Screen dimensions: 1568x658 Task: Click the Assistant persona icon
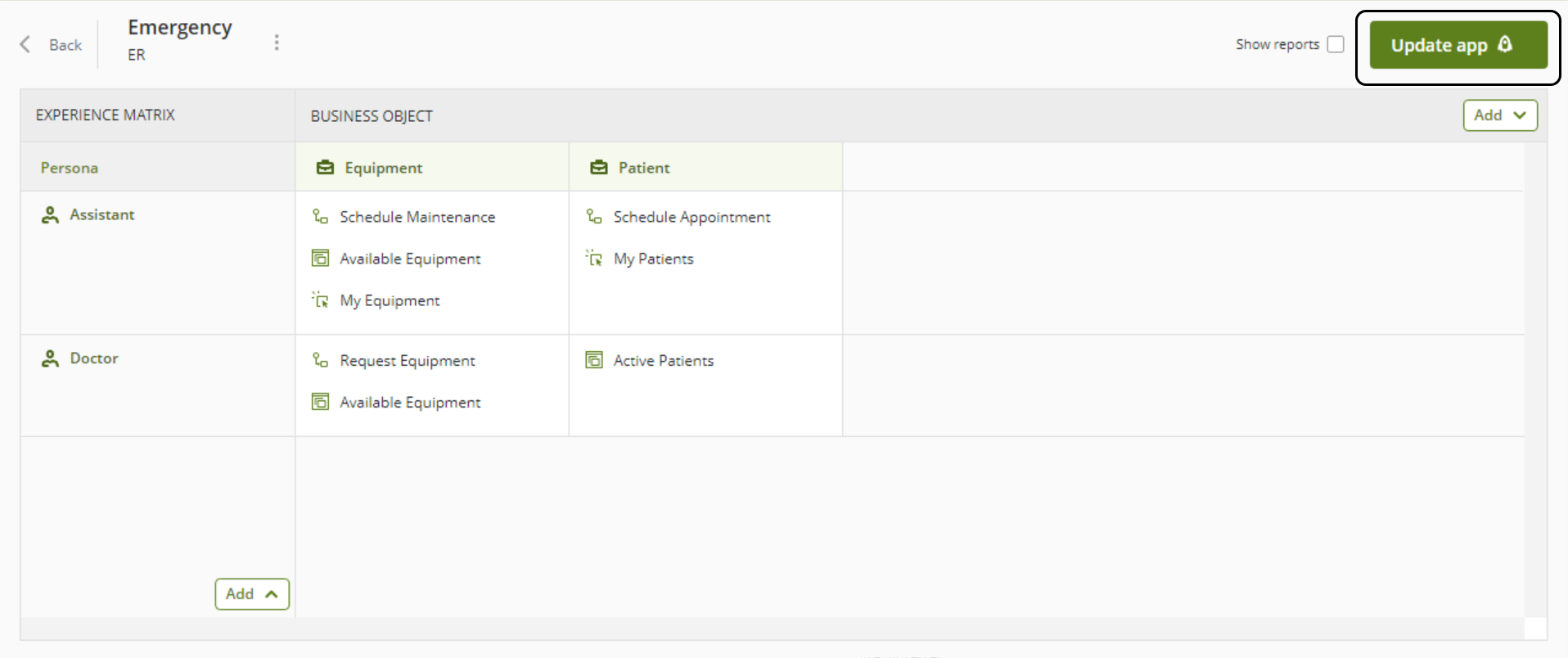pyautogui.click(x=50, y=215)
